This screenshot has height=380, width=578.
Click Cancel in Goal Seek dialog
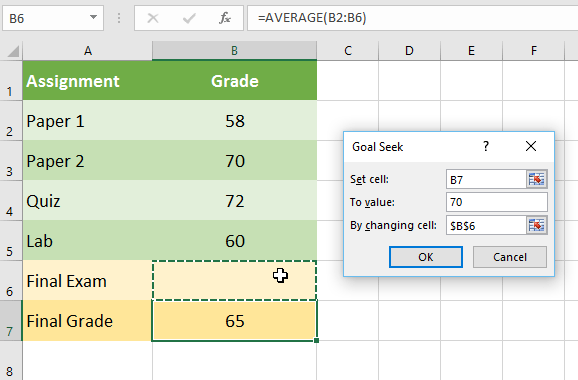point(510,257)
